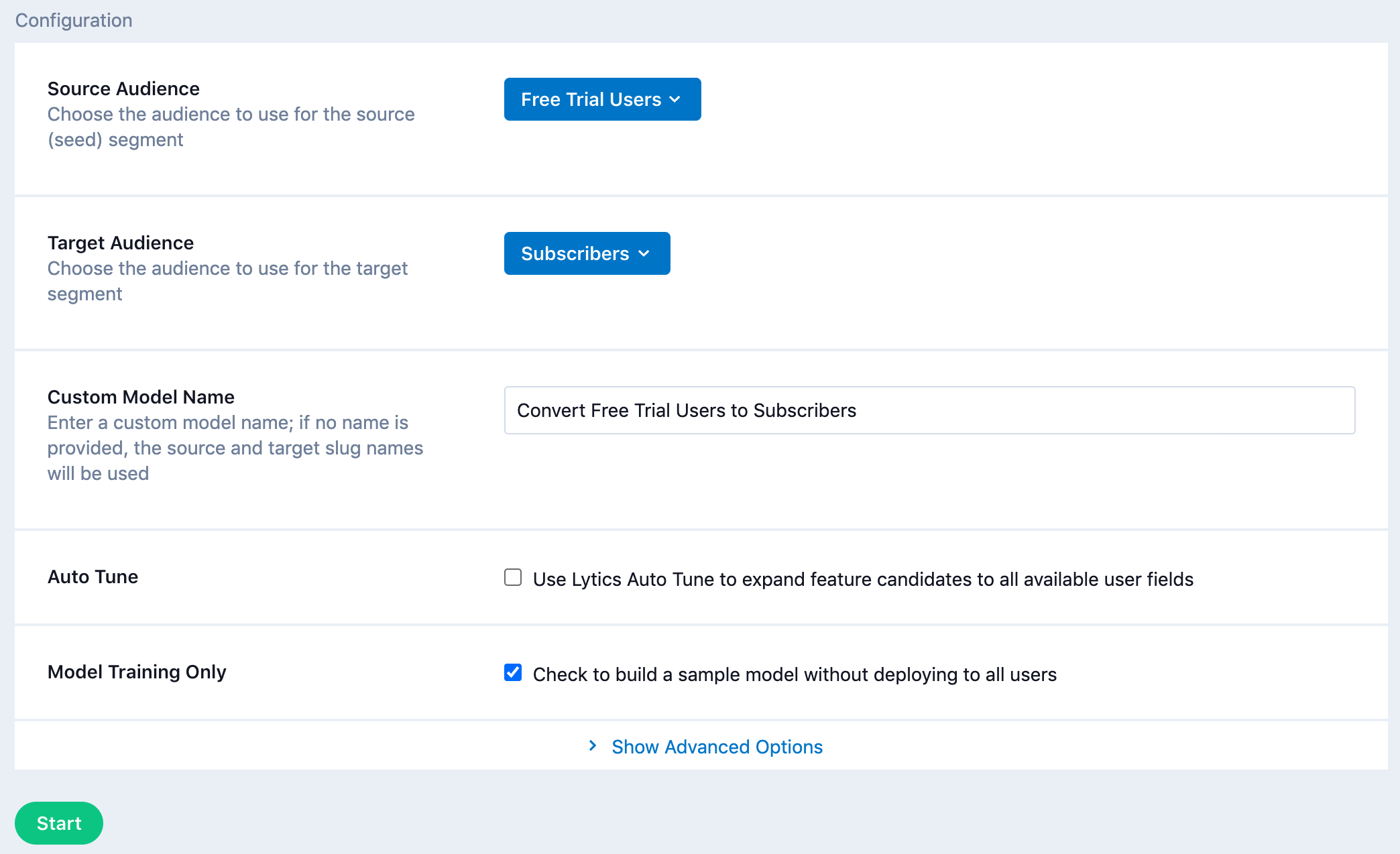Click the Configuration heading

74,20
